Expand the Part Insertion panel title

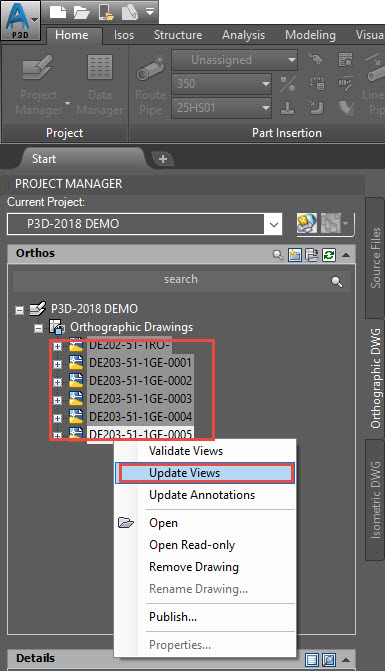point(287,133)
